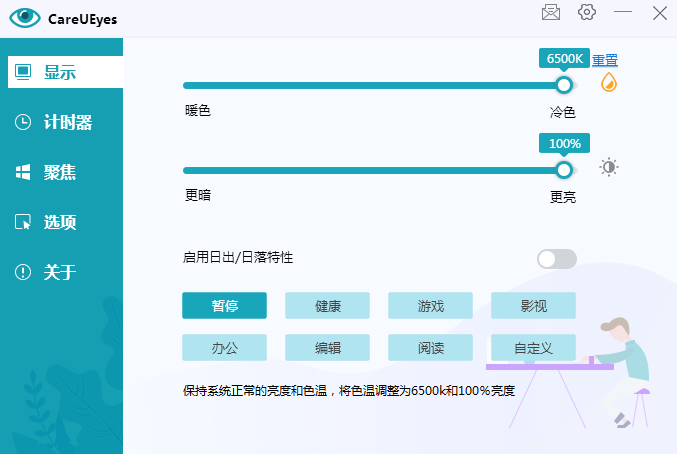Click the 6500K temperature value bubble
The height and width of the screenshot is (454, 677).
click(564, 58)
